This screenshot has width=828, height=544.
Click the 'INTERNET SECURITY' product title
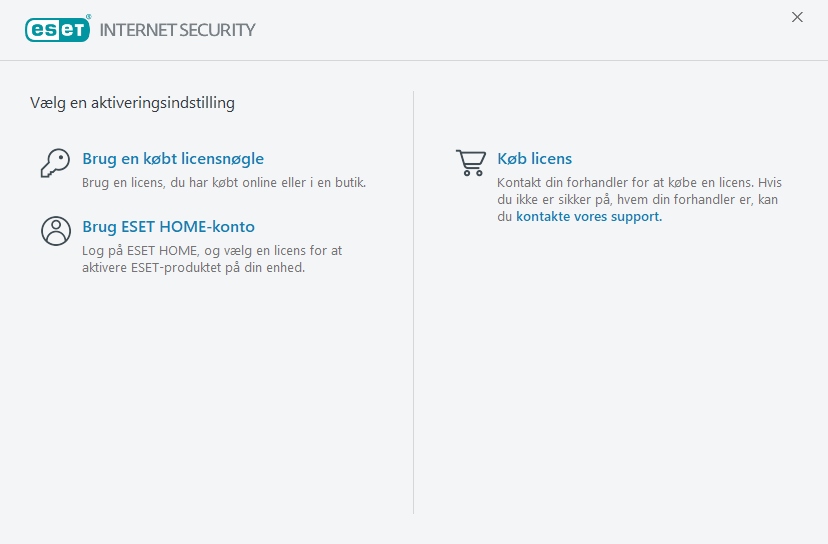(177, 30)
